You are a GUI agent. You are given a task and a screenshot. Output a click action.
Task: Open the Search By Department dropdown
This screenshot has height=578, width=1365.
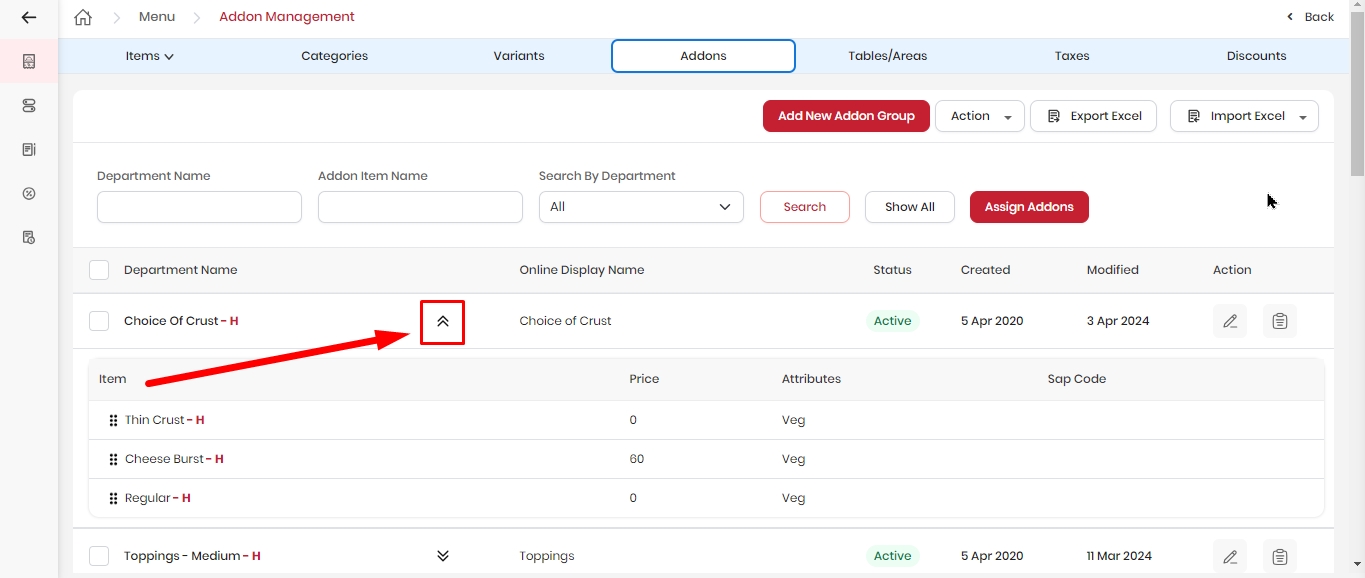[641, 207]
